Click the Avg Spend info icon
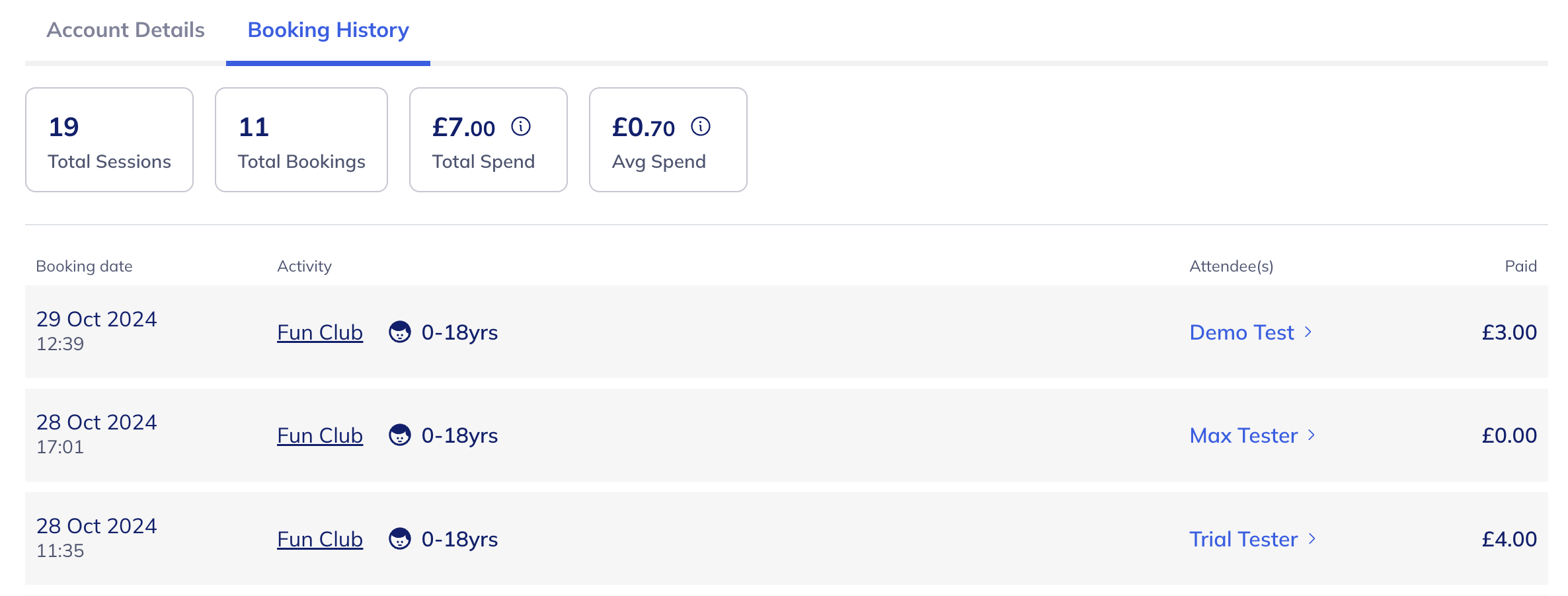This screenshot has width=1568, height=596. click(701, 126)
